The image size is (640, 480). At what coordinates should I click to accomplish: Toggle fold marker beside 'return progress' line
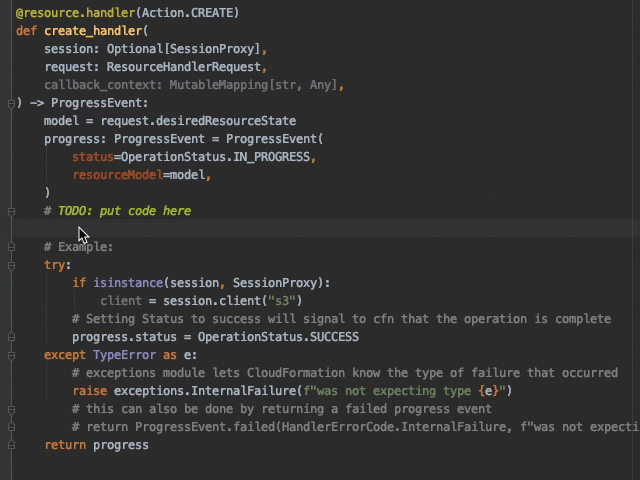[11, 445]
